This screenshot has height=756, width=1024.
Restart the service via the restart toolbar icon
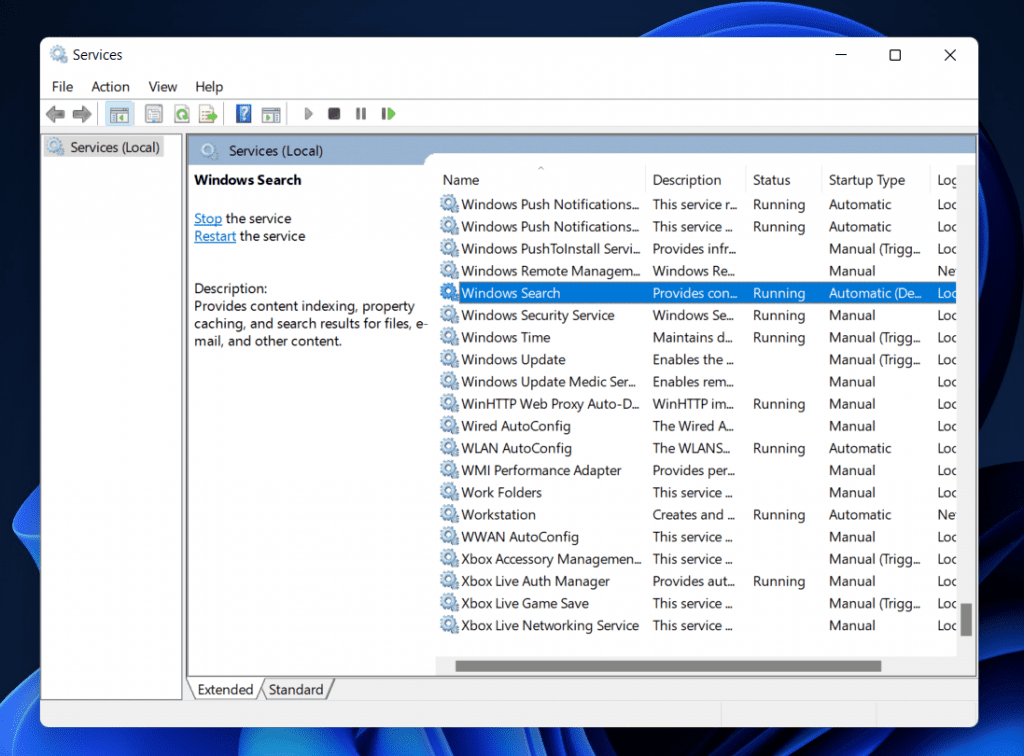pos(388,113)
